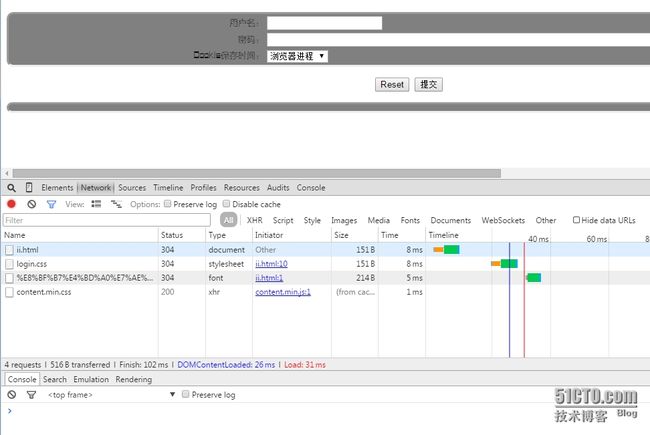Open initiator link ii.html:1
Viewport: 650px width, 435px height.
(x=269, y=278)
